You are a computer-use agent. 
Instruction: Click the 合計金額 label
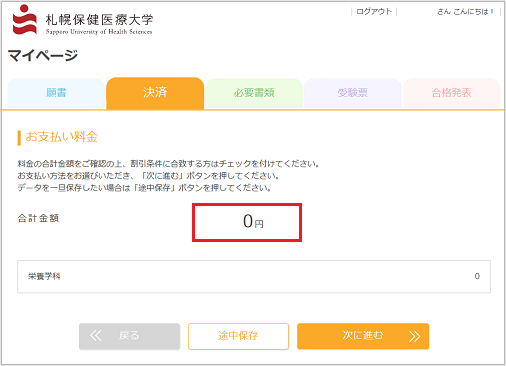click(x=38, y=219)
